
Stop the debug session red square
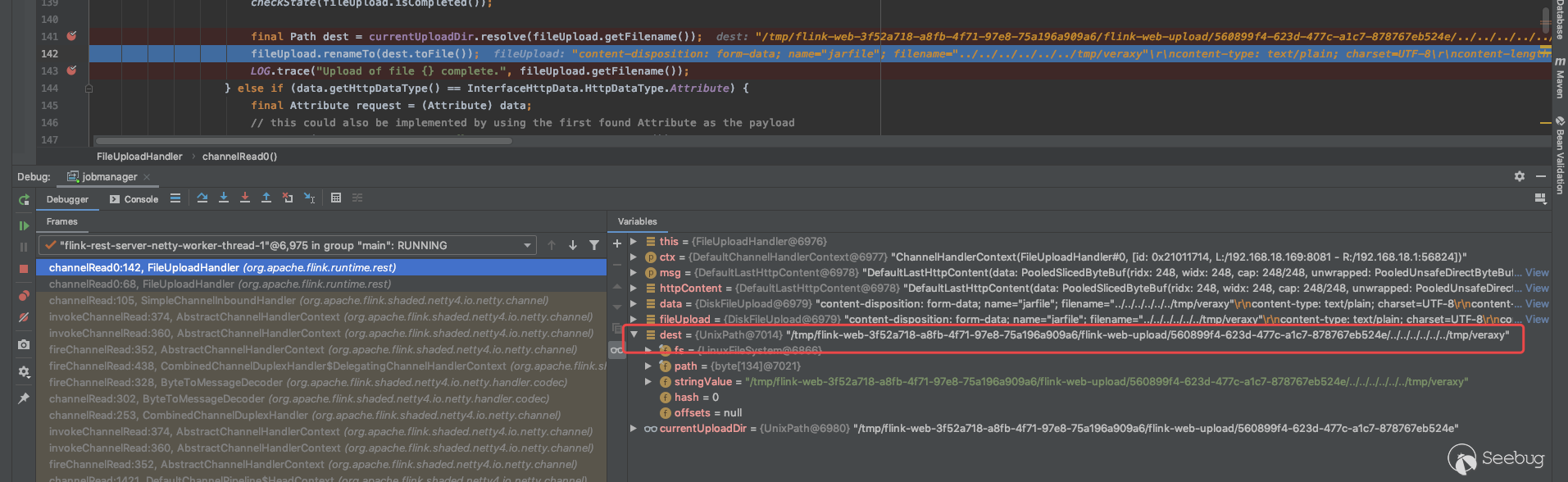(24, 269)
